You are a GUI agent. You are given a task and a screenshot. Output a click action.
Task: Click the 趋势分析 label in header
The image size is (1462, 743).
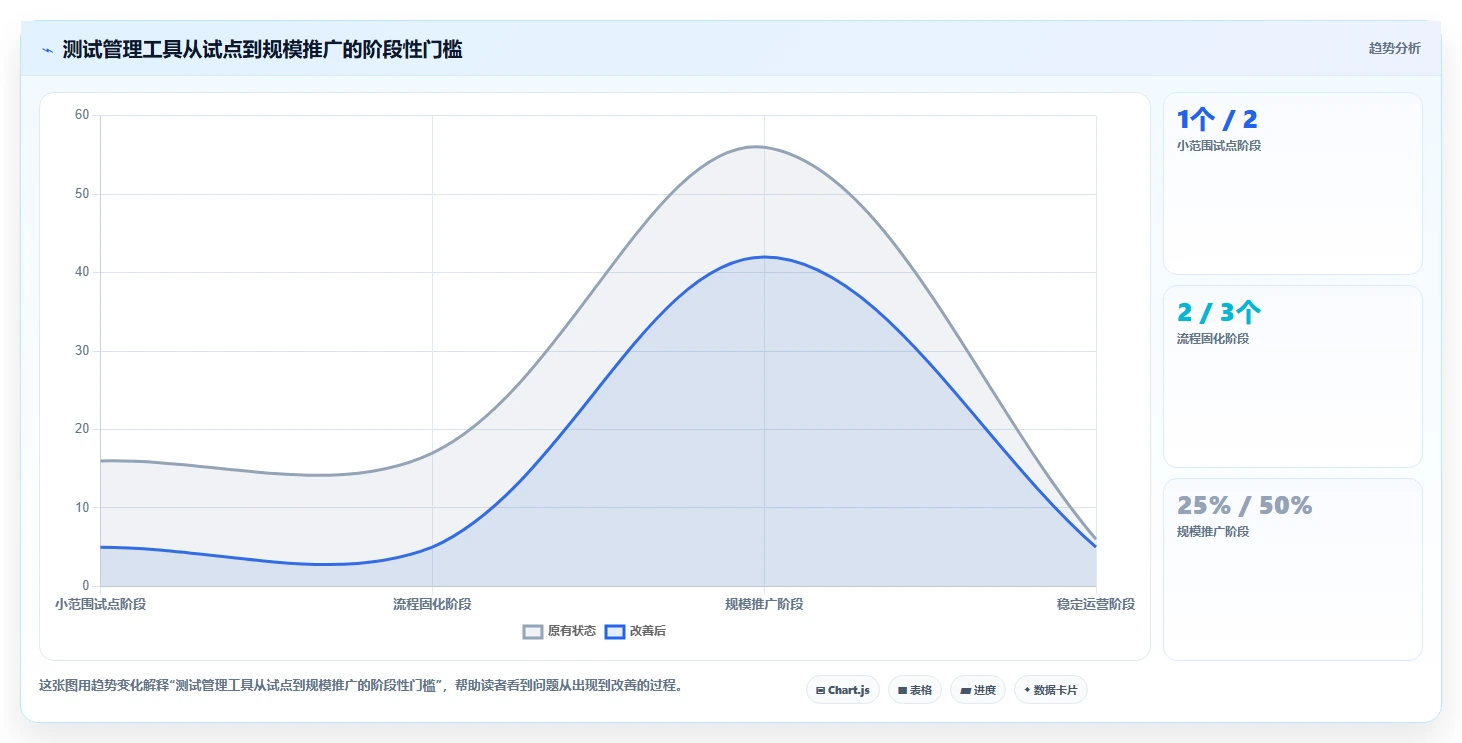tap(1394, 48)
